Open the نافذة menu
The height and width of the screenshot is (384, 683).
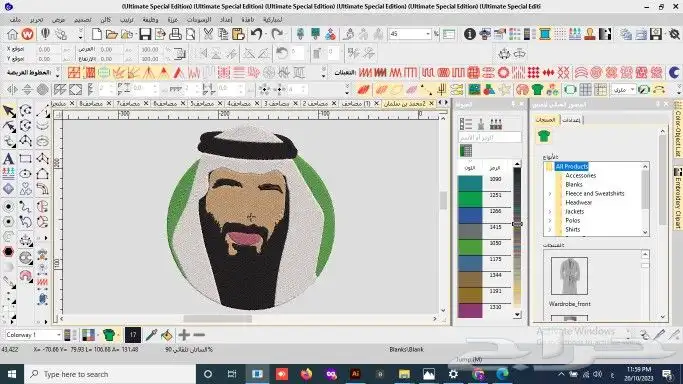click(x=247, y=20)
